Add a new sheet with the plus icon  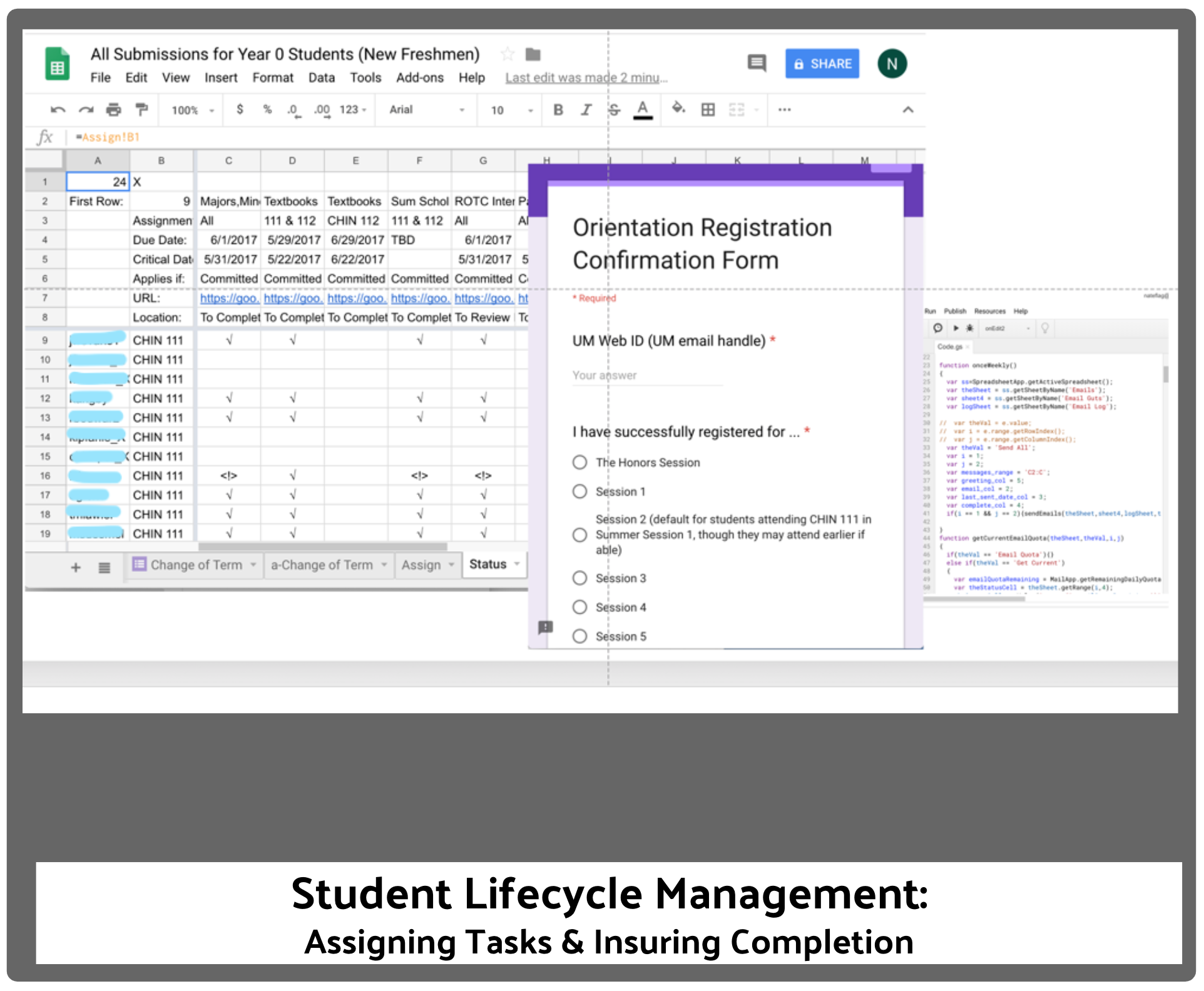[x=76, y=567]
